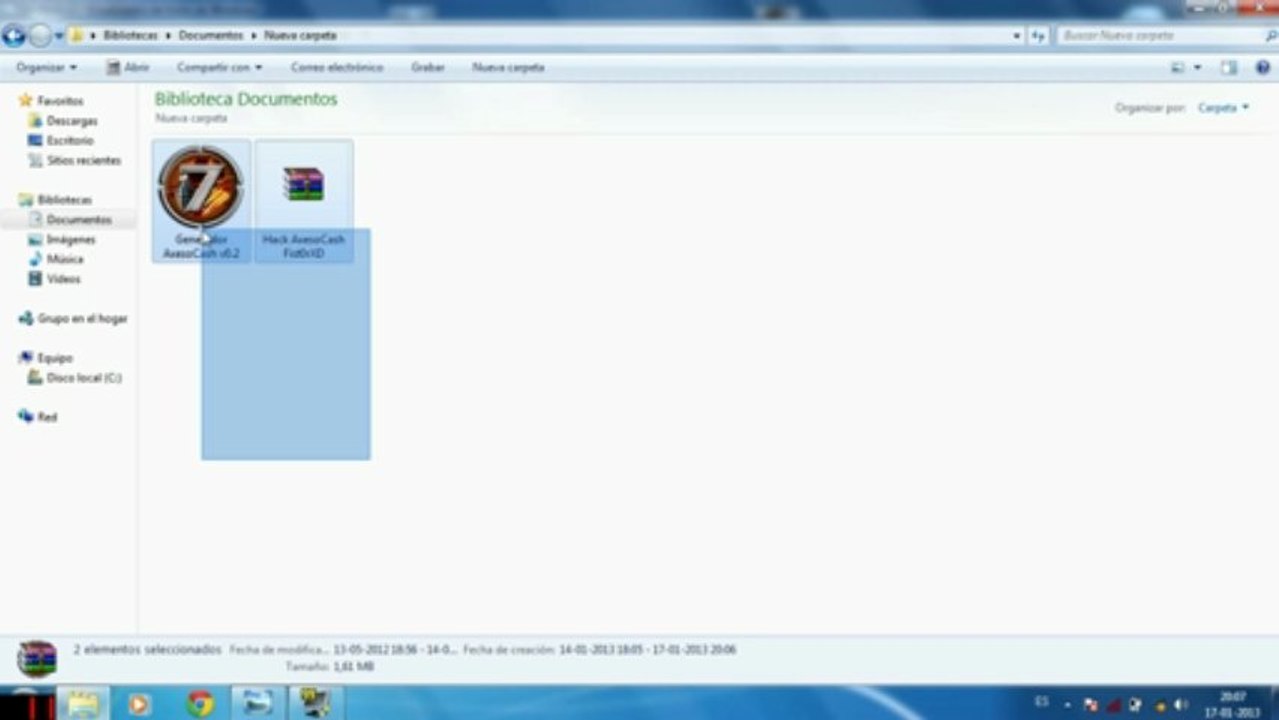Launch Google Chrome from the taskbar
Screen dimensions: 1279x720
click(200, 705)
